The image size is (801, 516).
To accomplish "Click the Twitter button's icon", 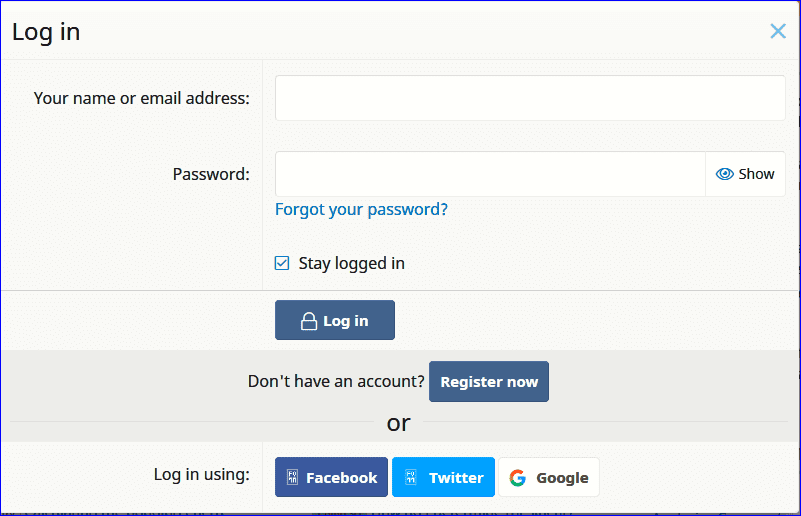I will click(410, 477).
